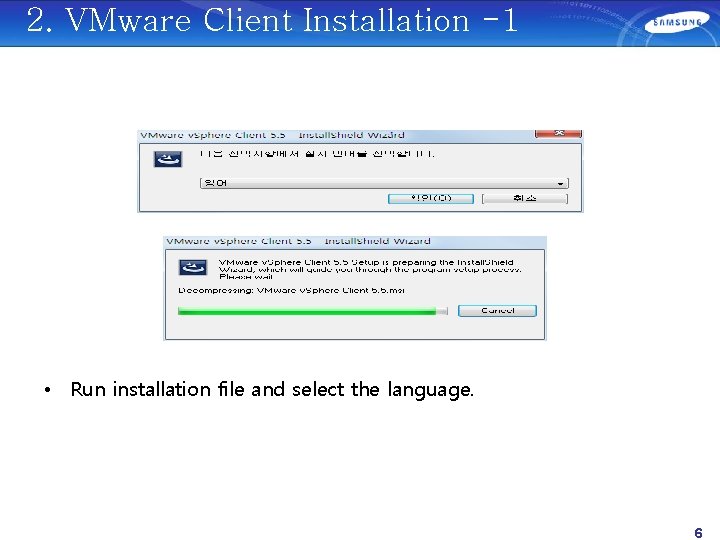The image size is (720, 540).
Task: Click the Korean prompt text in language dialog
Action: (317, 154)
